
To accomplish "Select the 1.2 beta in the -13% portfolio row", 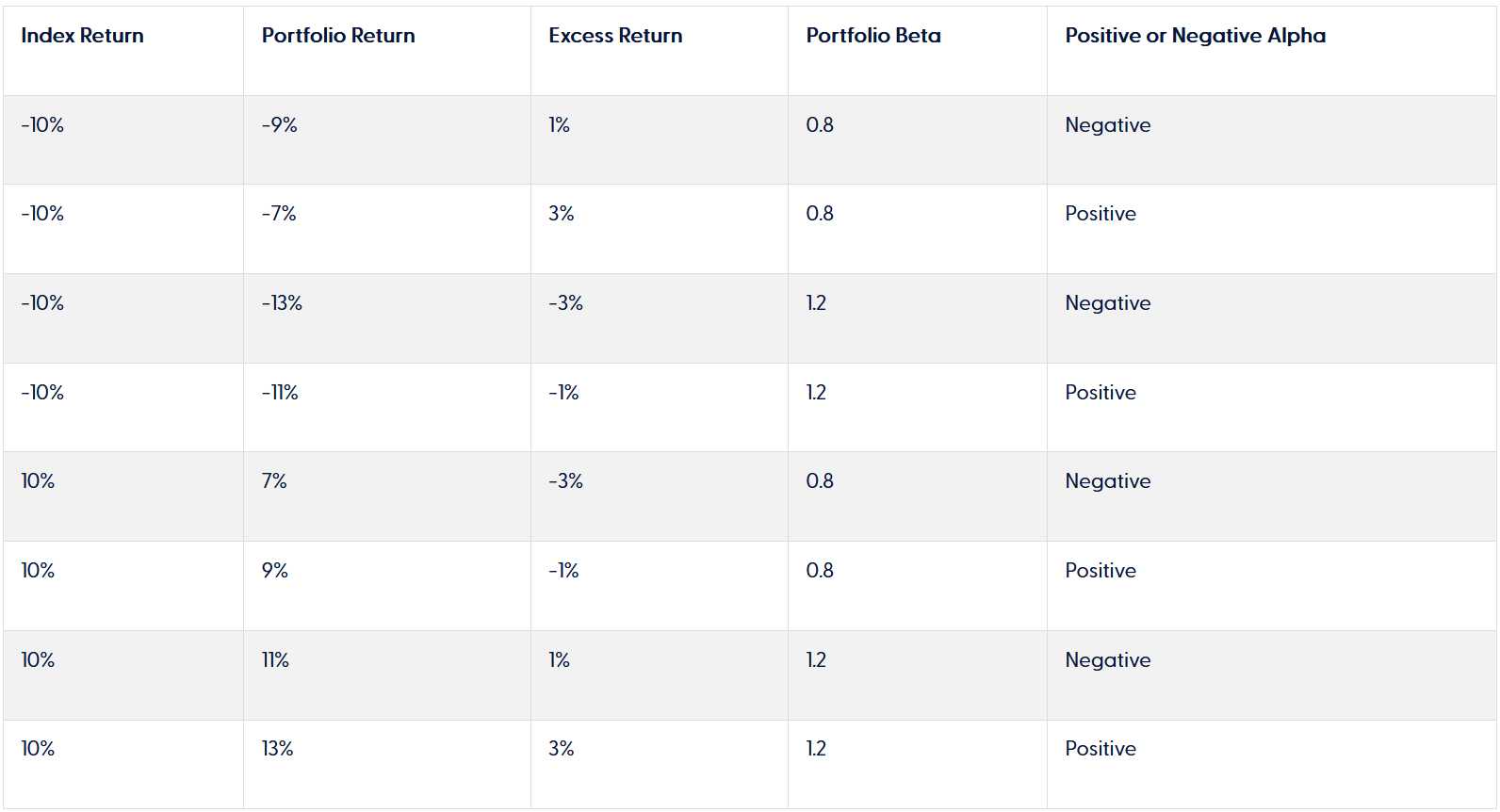I will click(x=816, y=303).
